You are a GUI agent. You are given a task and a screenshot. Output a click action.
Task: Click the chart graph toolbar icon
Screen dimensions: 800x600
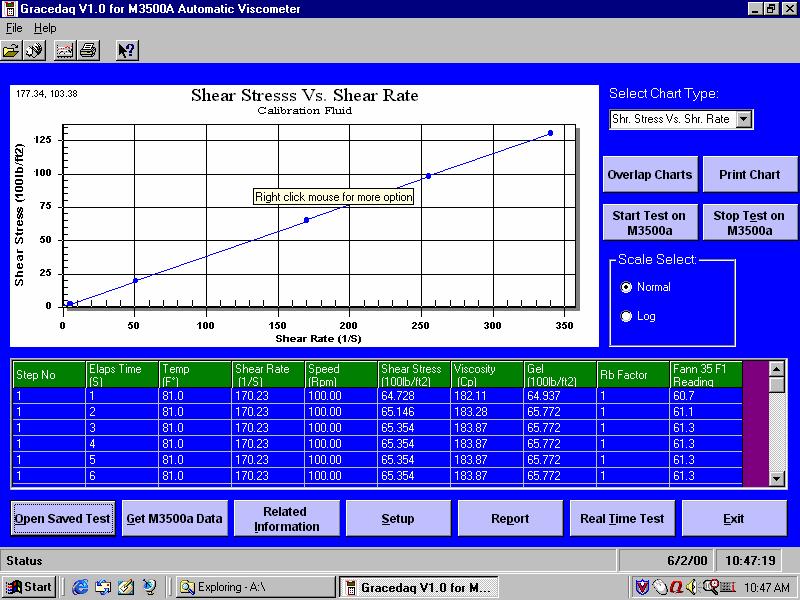65,51
